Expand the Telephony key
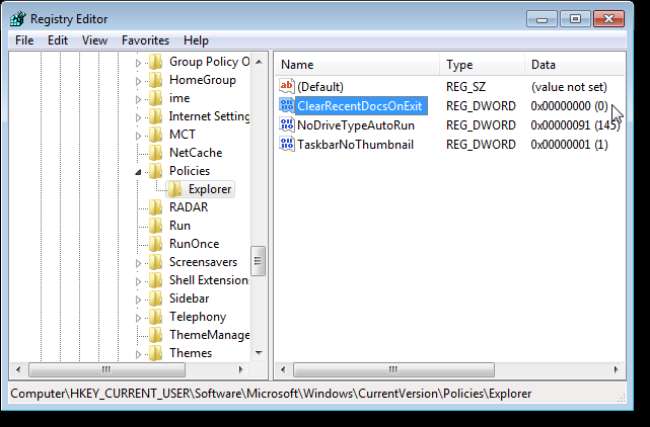The width and height of the screenshot is (650, 427). [138, 318]
